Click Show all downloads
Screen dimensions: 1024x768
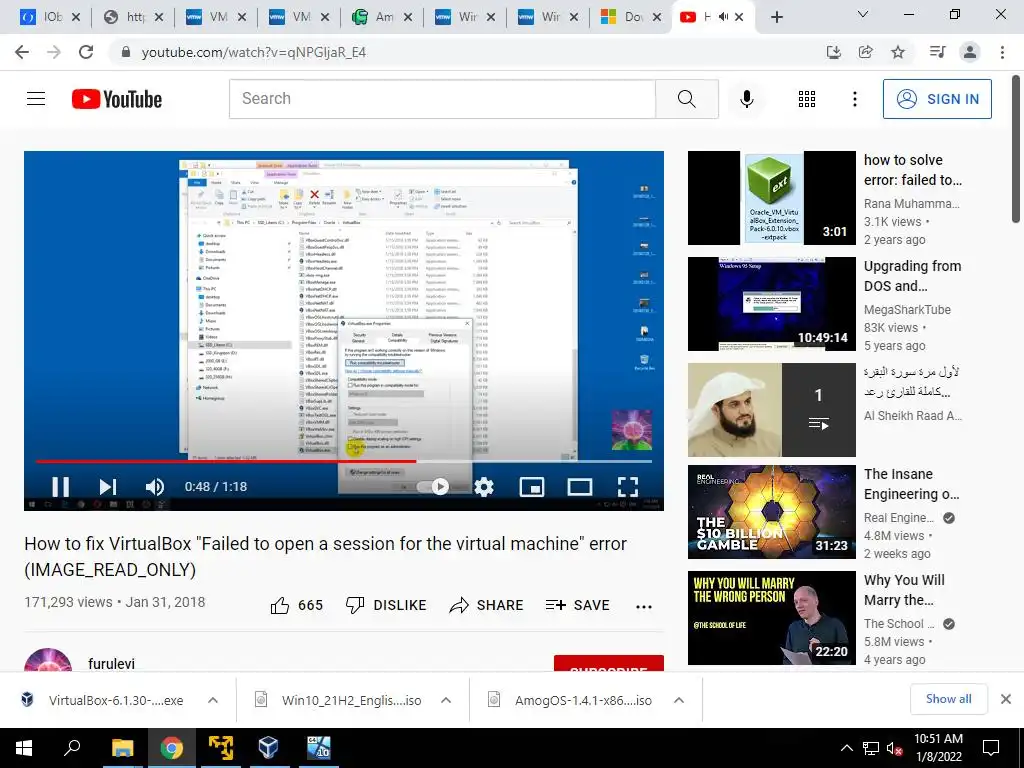click(x=948, y=699)
